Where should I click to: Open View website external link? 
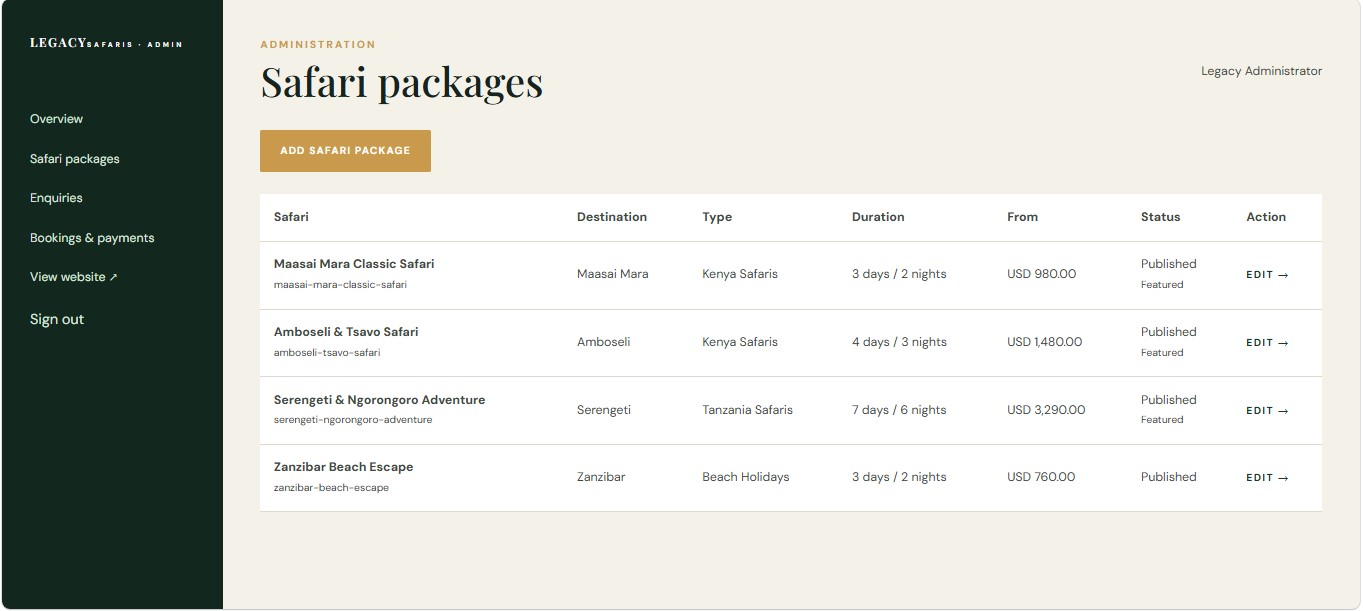[74, 277]
